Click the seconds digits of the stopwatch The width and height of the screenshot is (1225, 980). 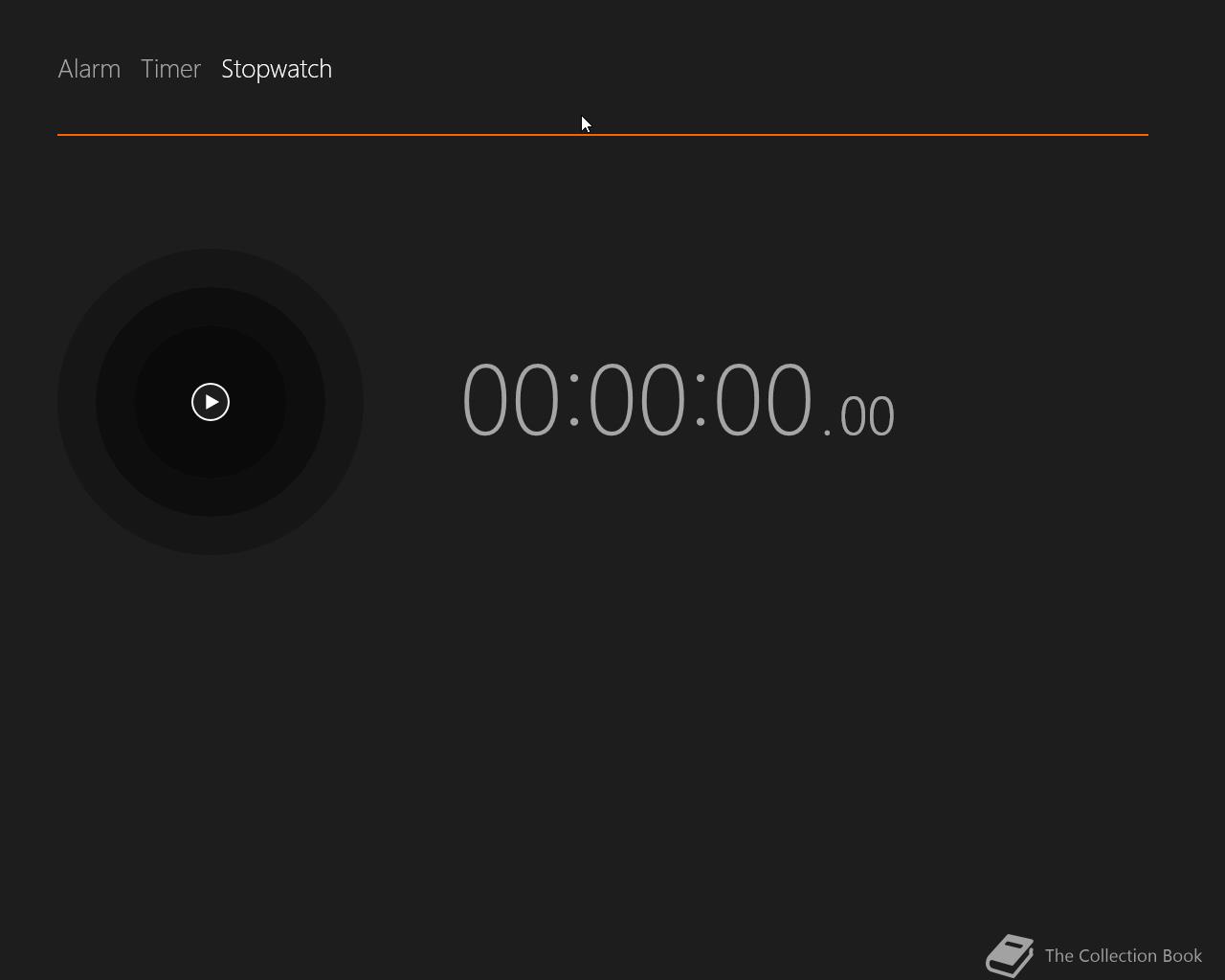pos(764,400)
